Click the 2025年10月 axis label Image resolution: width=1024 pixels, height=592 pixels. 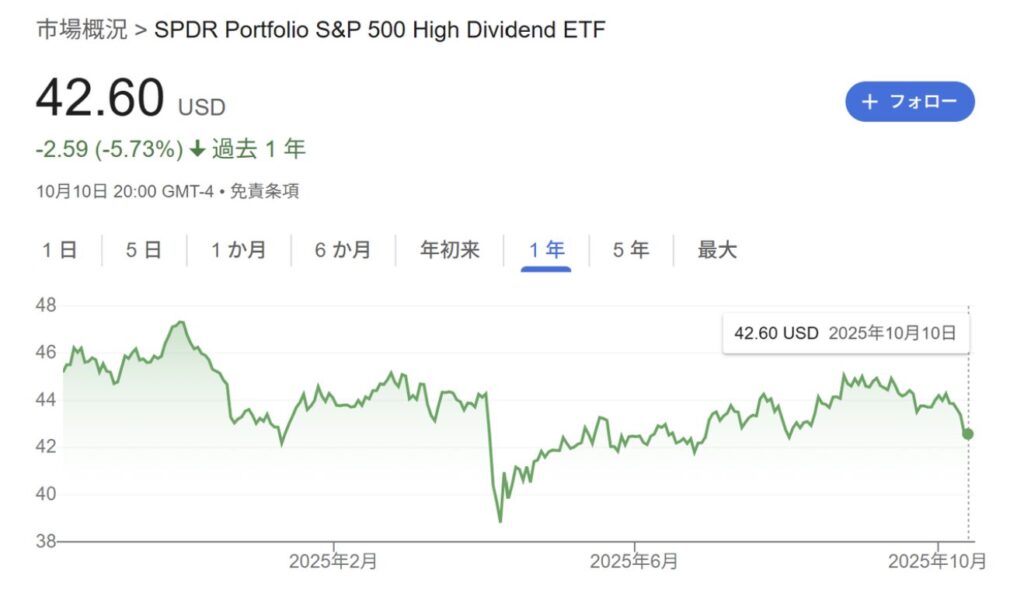coord(937,561)
